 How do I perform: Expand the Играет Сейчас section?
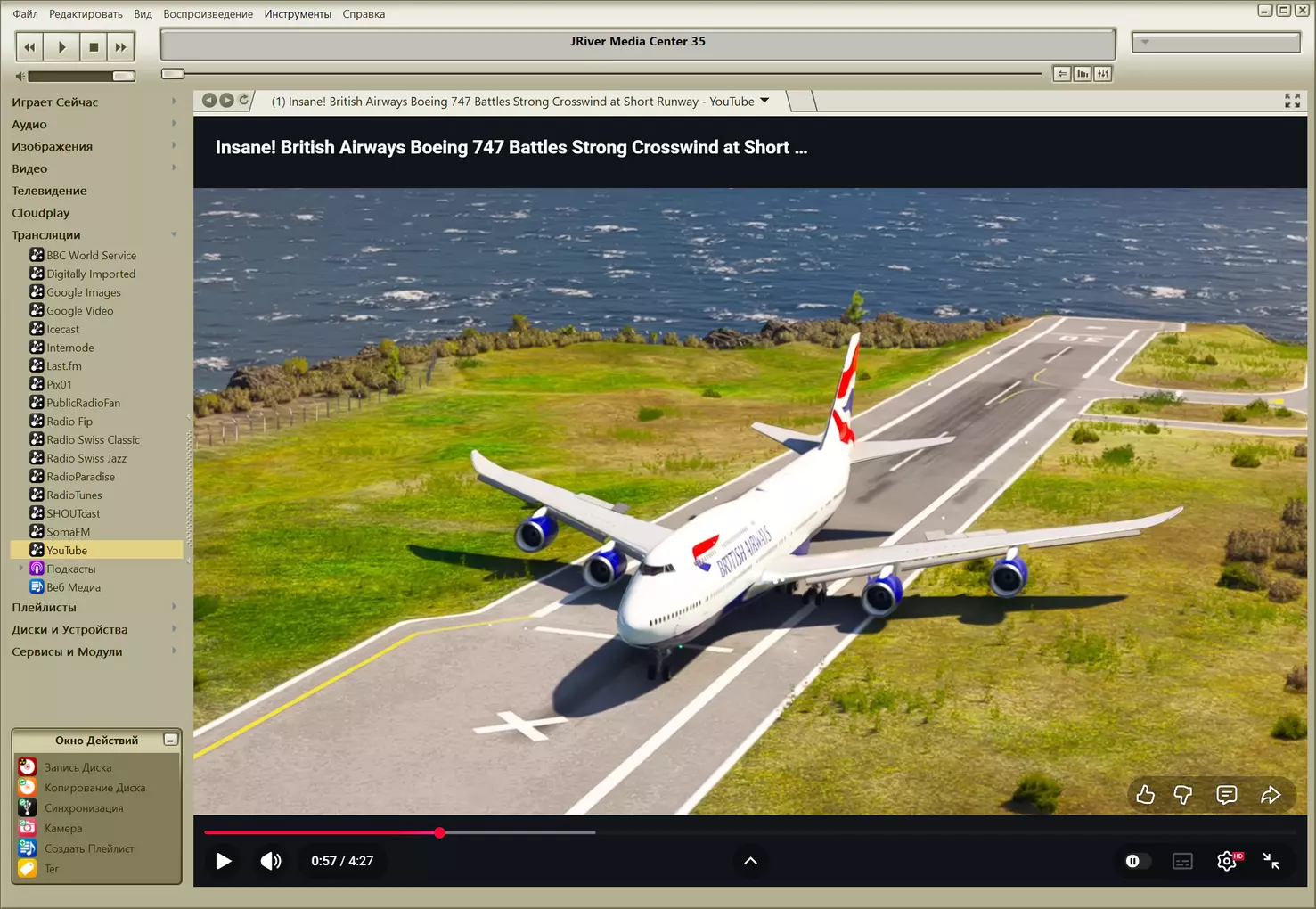click(x=174, y=102)
